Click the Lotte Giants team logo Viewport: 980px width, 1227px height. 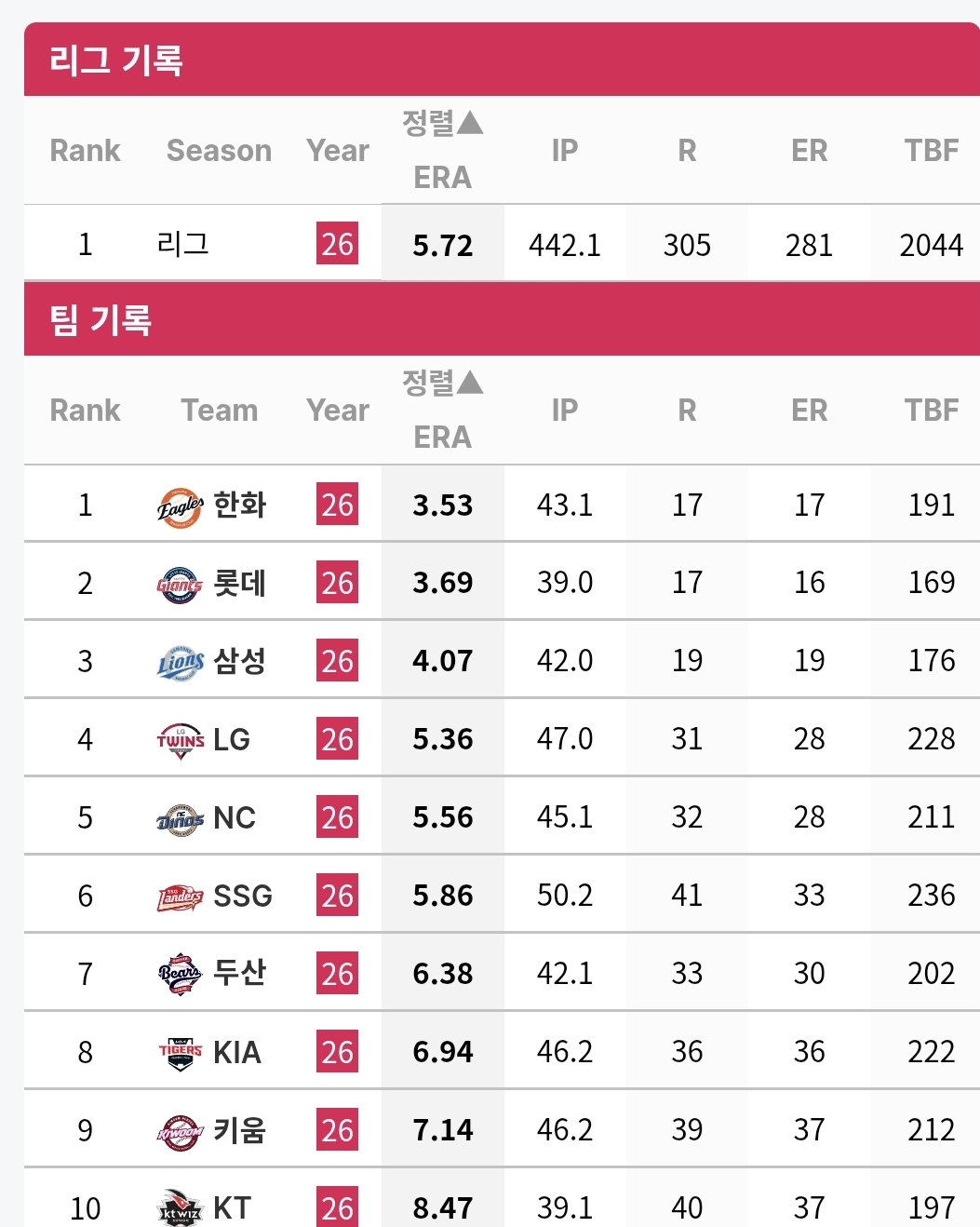coord(180,585)
